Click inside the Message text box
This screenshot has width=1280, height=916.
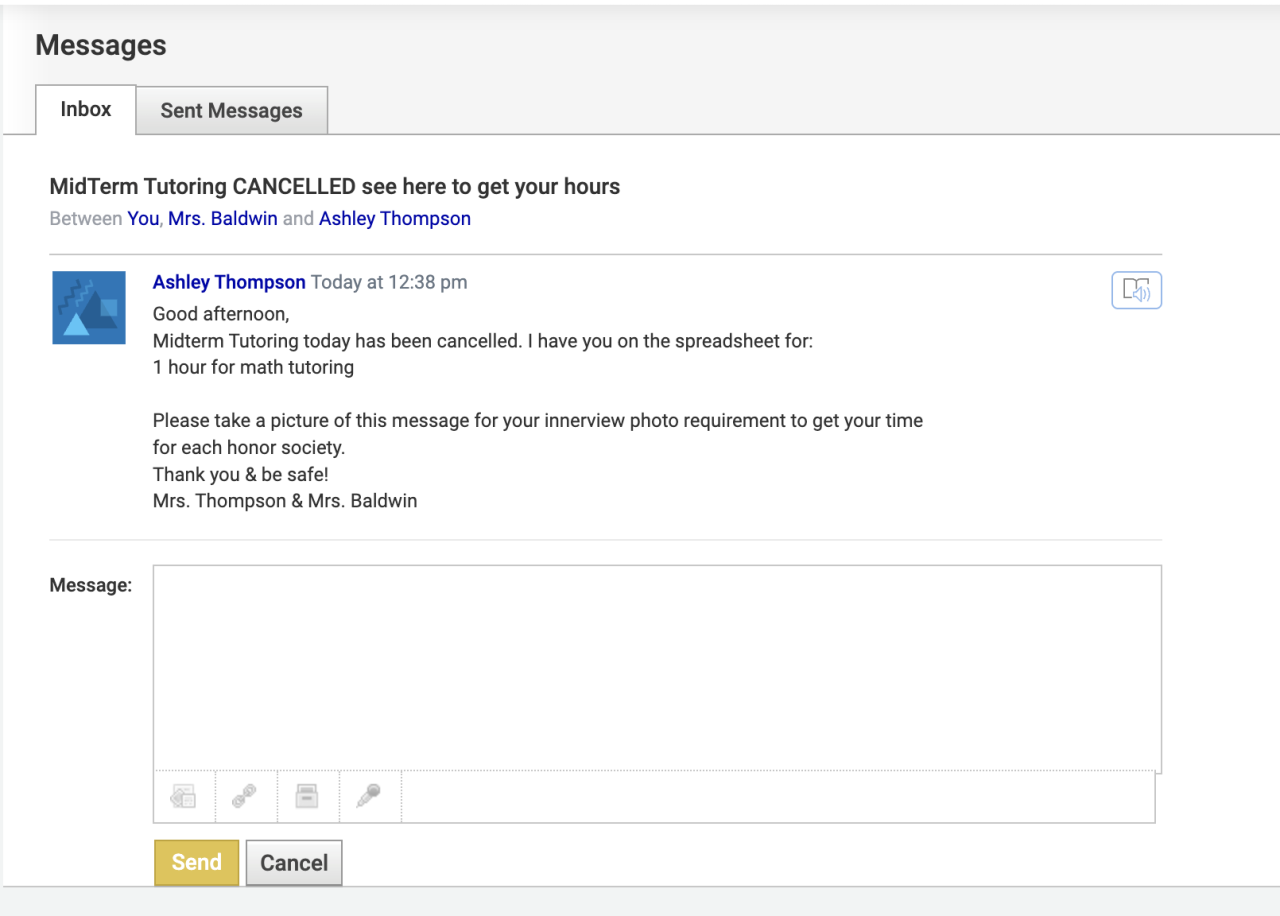pyautogui.click(x=656, y=667)
